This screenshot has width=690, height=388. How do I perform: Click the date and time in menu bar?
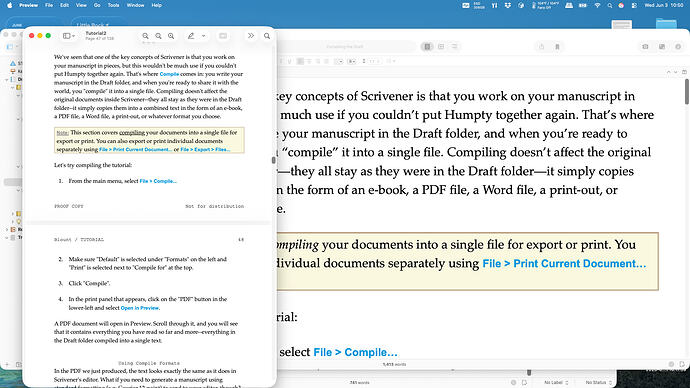pyautogui.click(x=664, y=5)
